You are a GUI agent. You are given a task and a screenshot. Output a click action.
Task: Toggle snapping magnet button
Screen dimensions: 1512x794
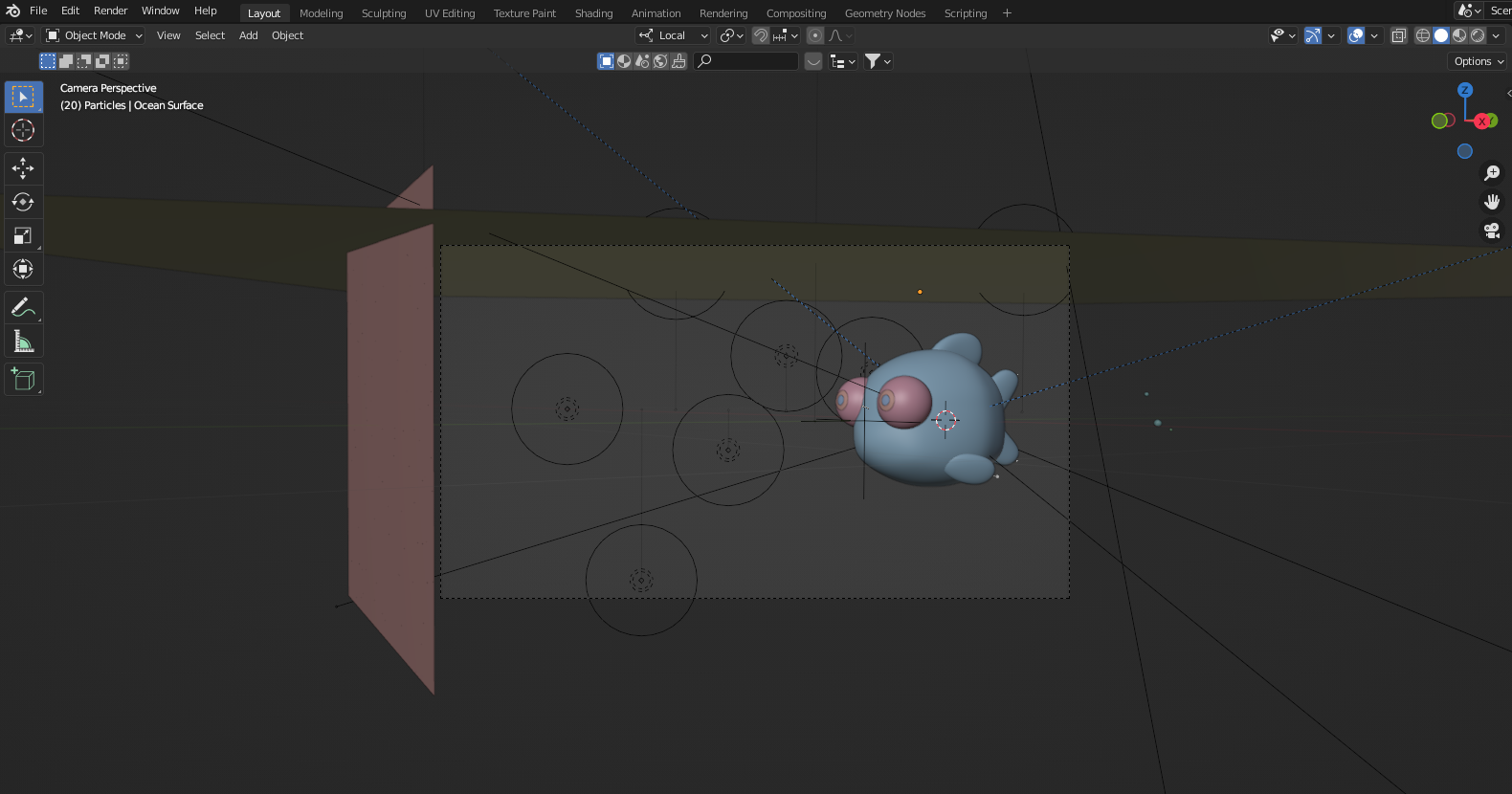761,35
